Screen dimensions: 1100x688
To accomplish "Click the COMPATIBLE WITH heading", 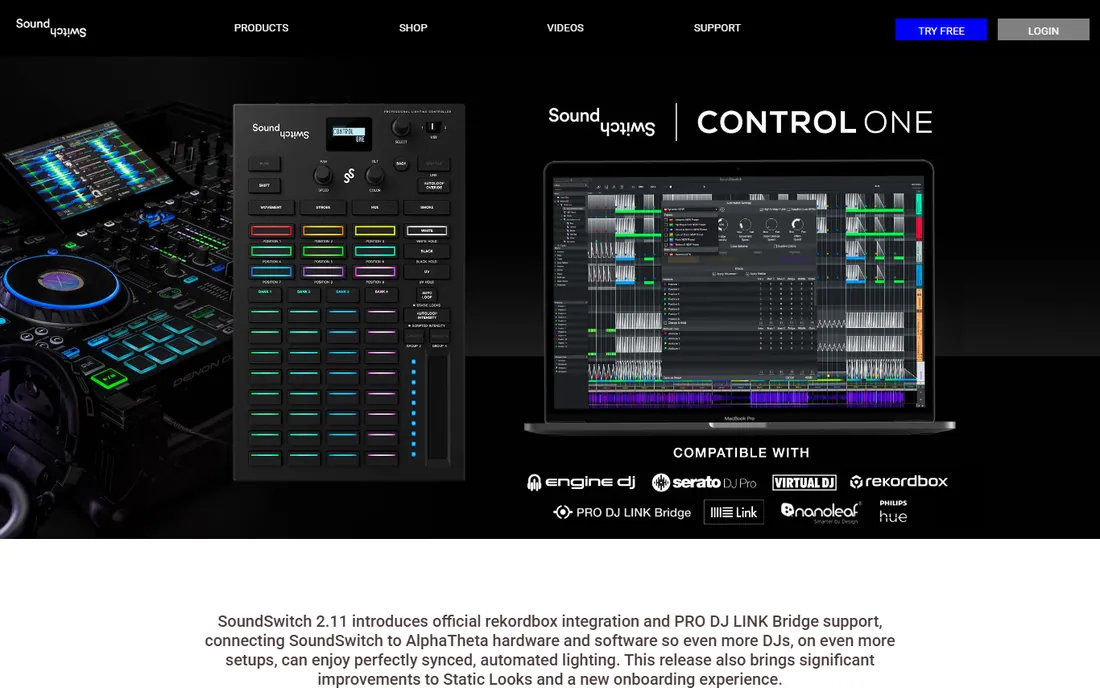I will tap(741, 453).
